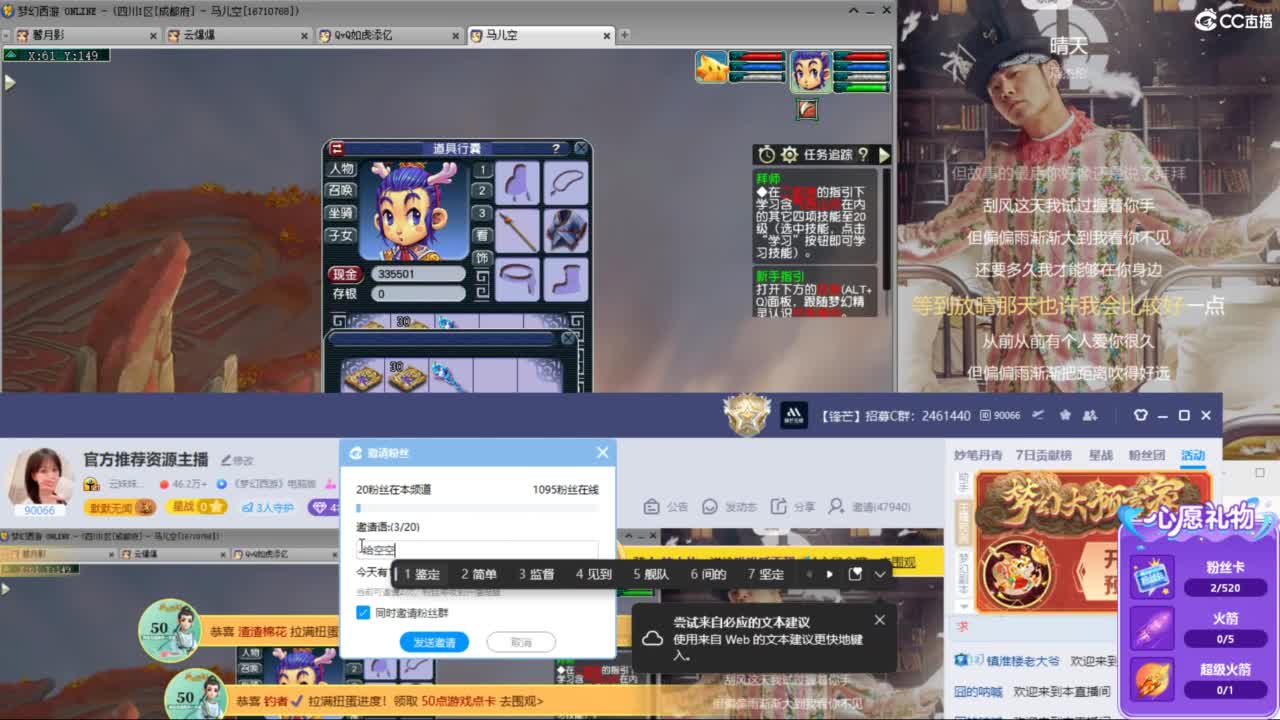Open the gear settings in 任务追踪 header

[x=789, y=154]
